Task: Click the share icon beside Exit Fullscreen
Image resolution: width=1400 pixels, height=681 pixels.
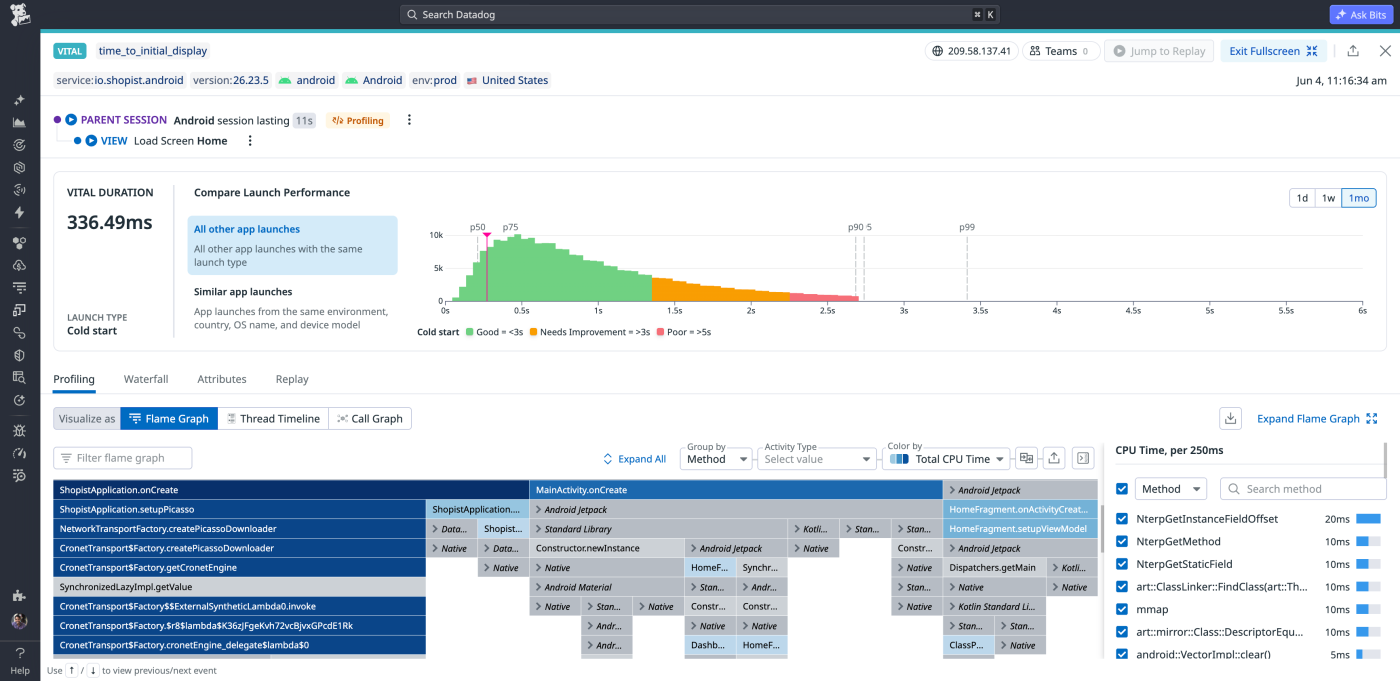Action: 1353,51
